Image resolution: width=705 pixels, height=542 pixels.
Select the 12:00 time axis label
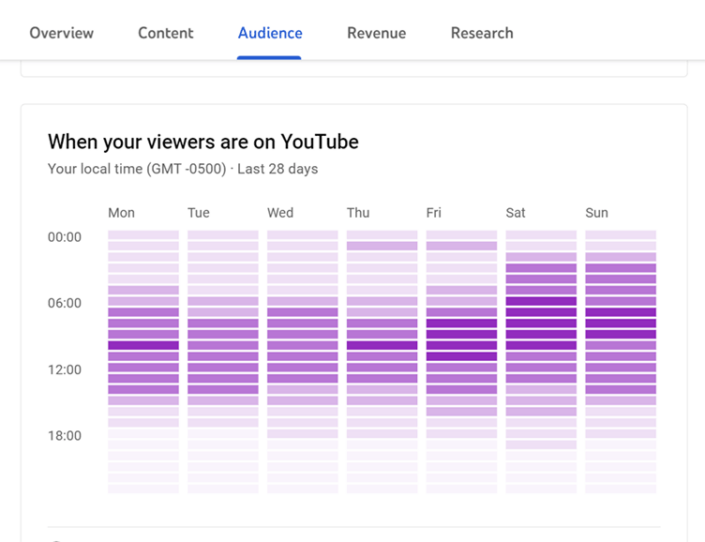[x=64, y=369]
